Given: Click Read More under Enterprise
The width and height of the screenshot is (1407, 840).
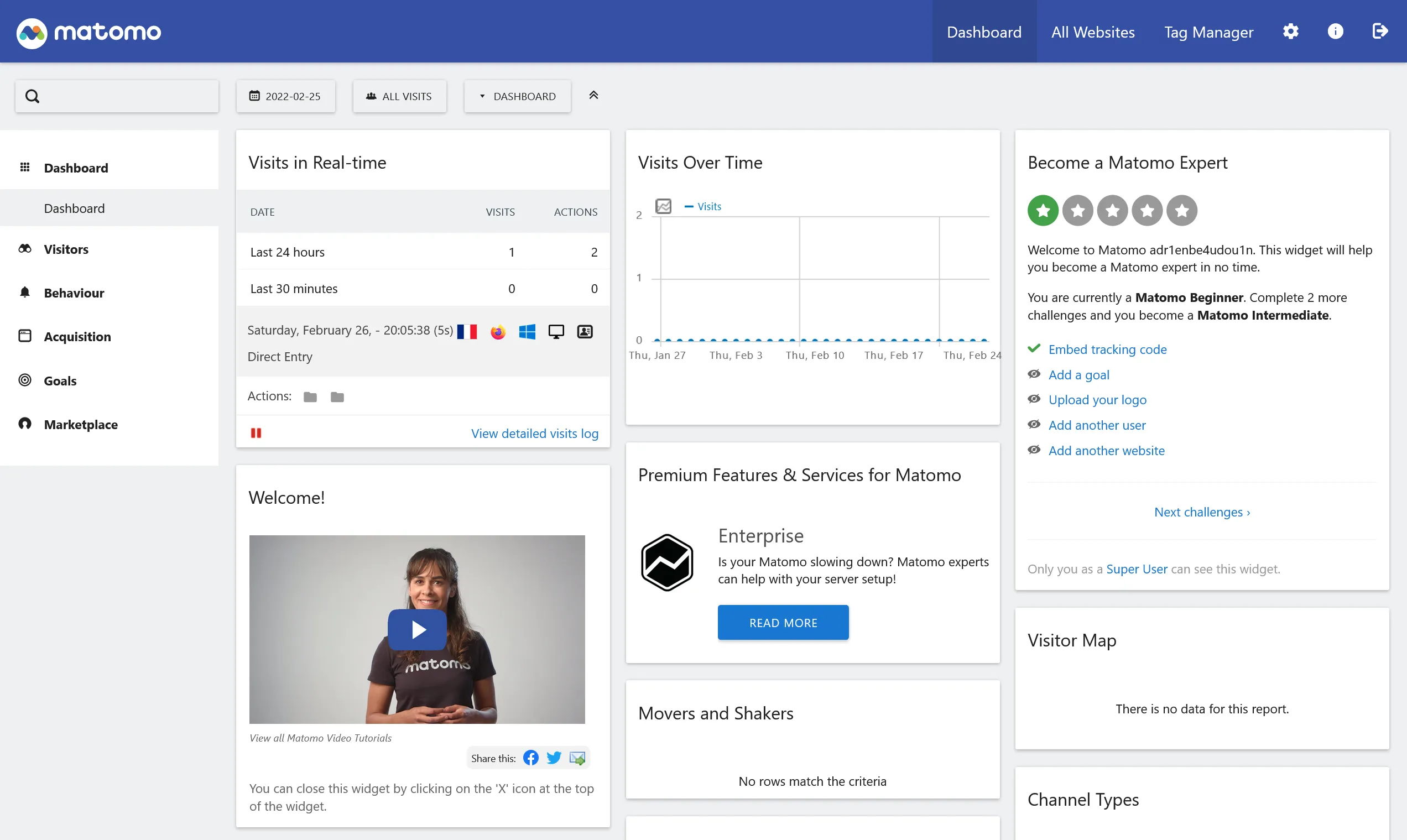Looking at the screenshot, I should [x=783, y=623].
